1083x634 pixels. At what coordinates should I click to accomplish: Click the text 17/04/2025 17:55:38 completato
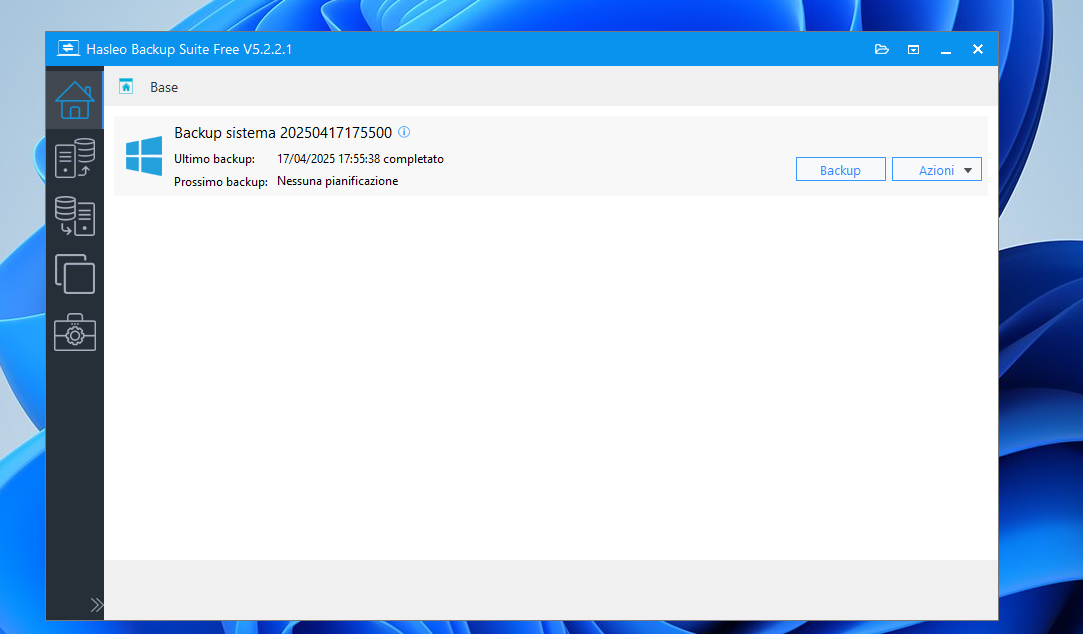pyautogui.click(x=360, y=159)
